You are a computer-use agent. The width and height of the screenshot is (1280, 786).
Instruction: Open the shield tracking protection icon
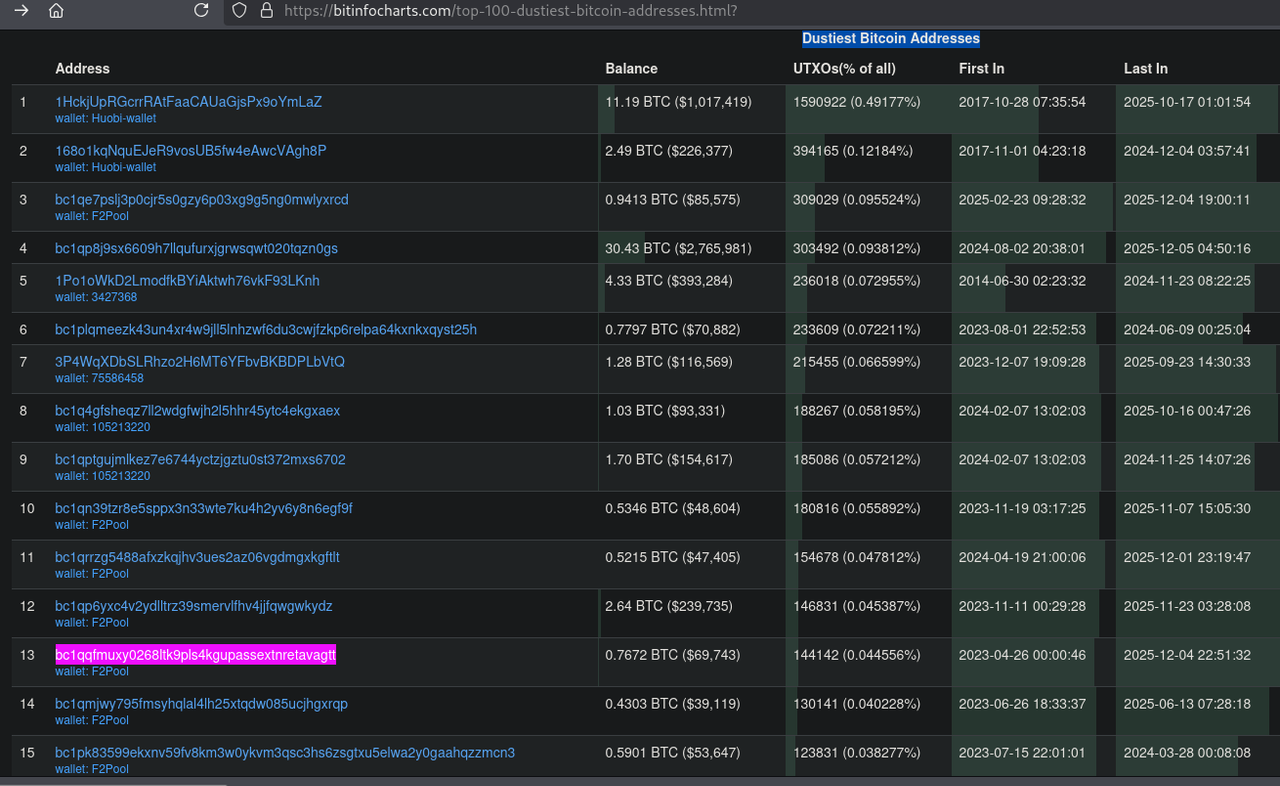coord(239,11)
